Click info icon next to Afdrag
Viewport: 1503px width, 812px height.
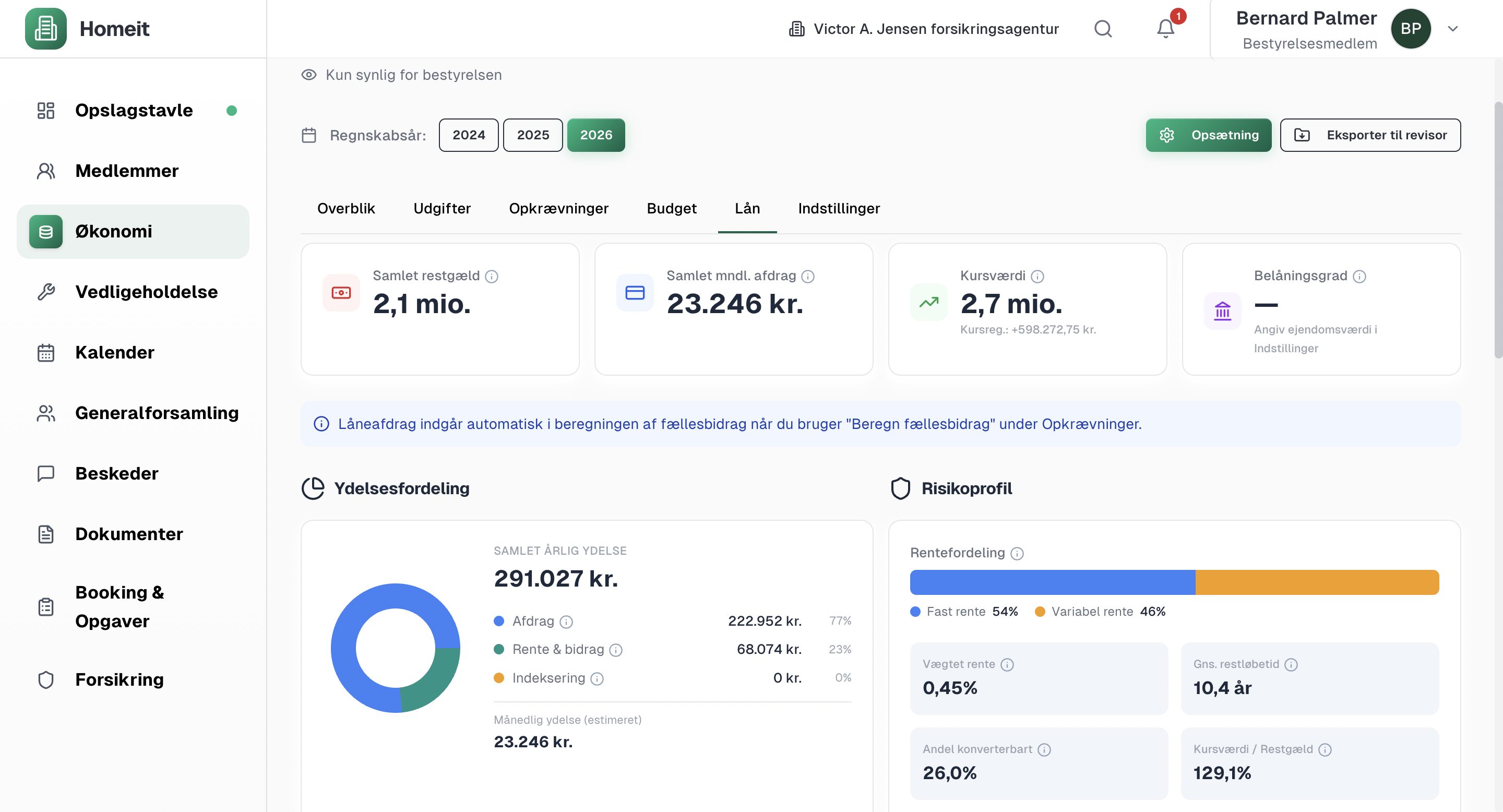pos(566,622)
